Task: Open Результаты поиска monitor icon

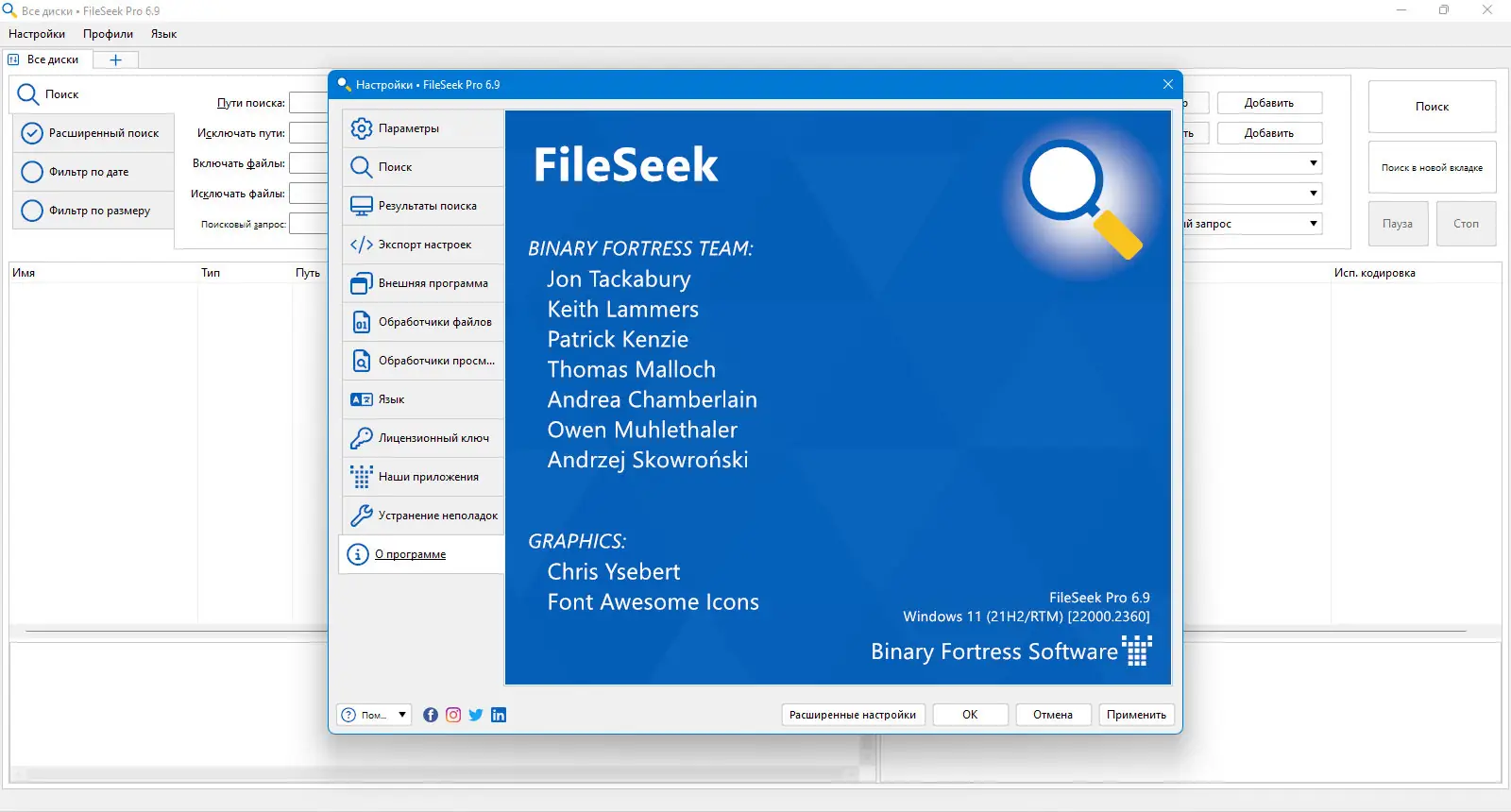Action: pos(362,206)
